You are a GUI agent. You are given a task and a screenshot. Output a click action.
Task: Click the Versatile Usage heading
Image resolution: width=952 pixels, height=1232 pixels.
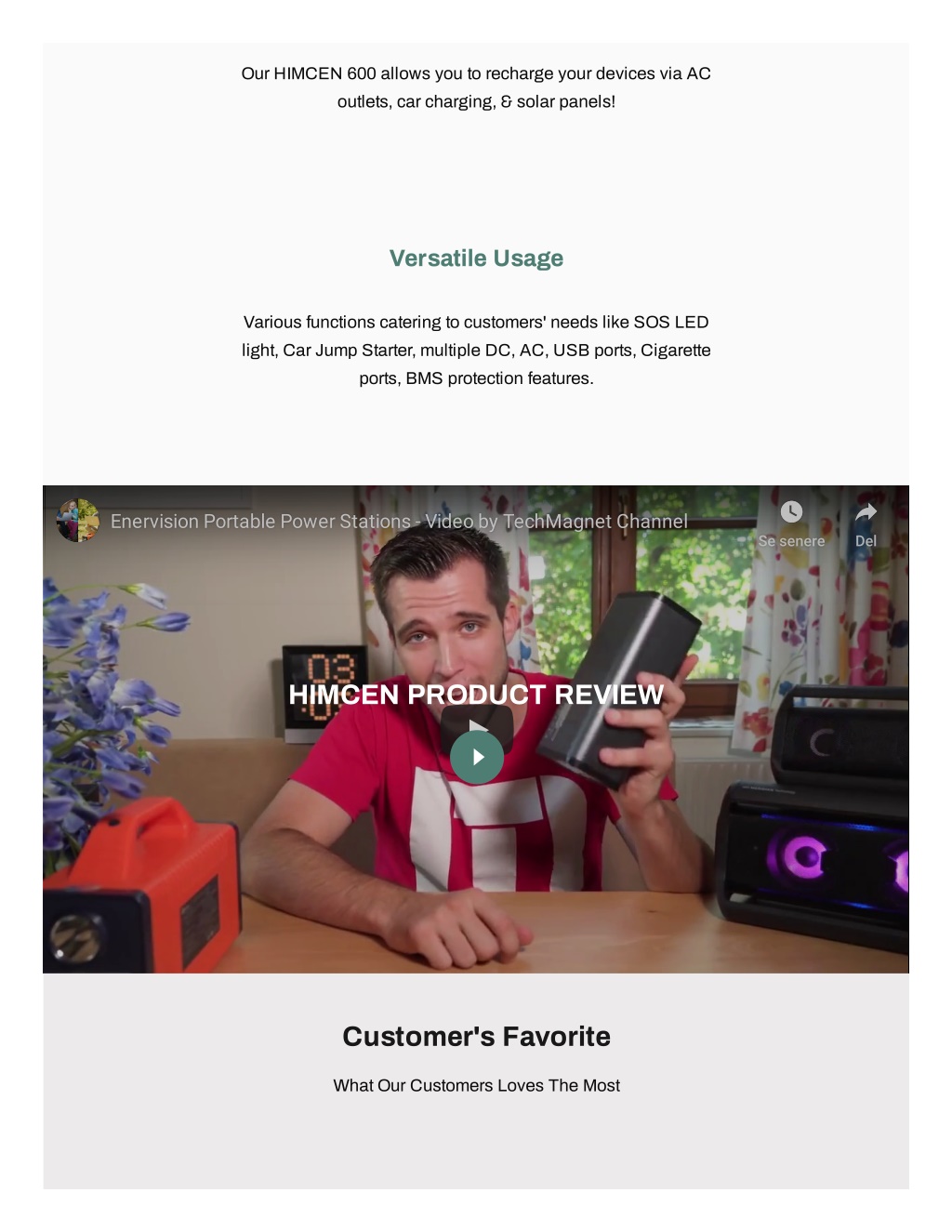point(476,258)
